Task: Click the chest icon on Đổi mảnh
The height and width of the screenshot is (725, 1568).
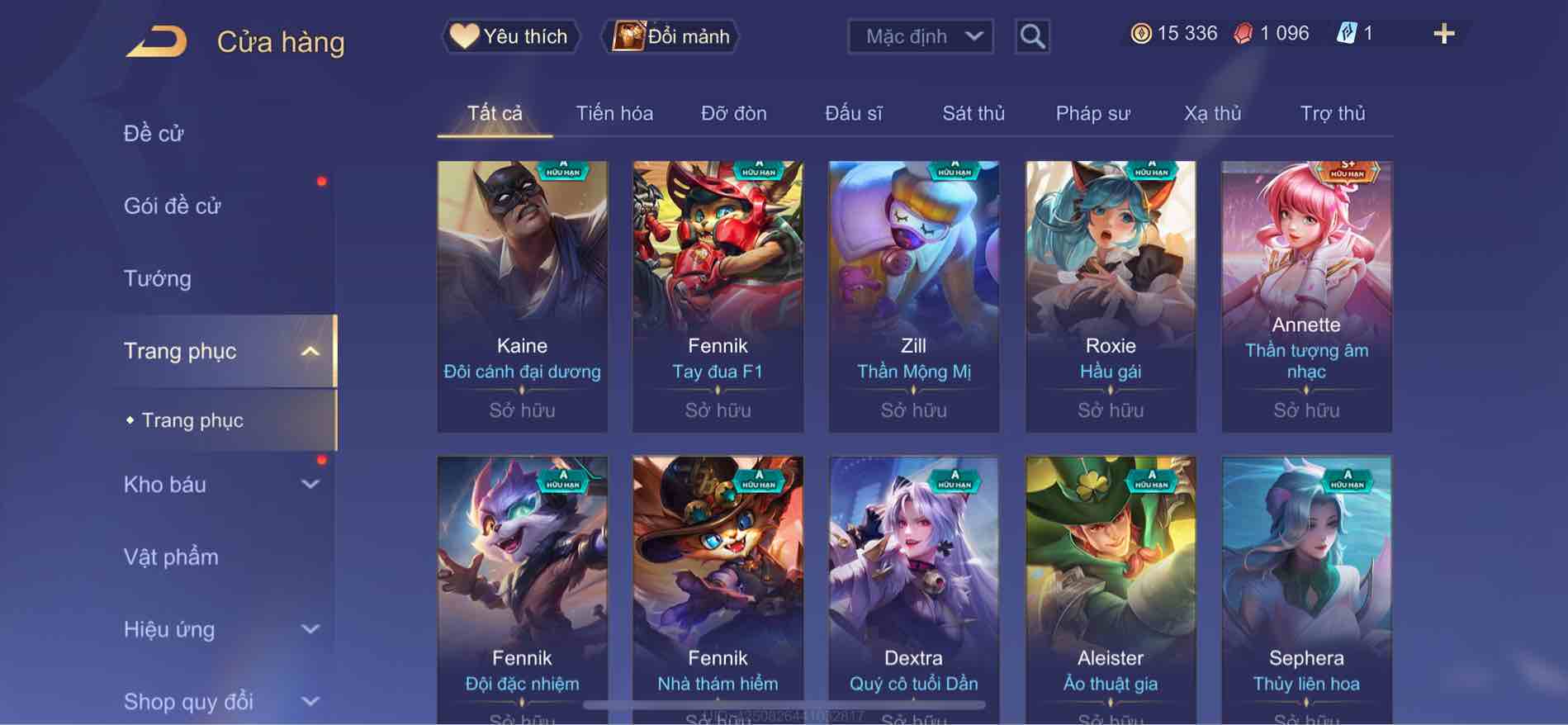Action: coord(628,36)
